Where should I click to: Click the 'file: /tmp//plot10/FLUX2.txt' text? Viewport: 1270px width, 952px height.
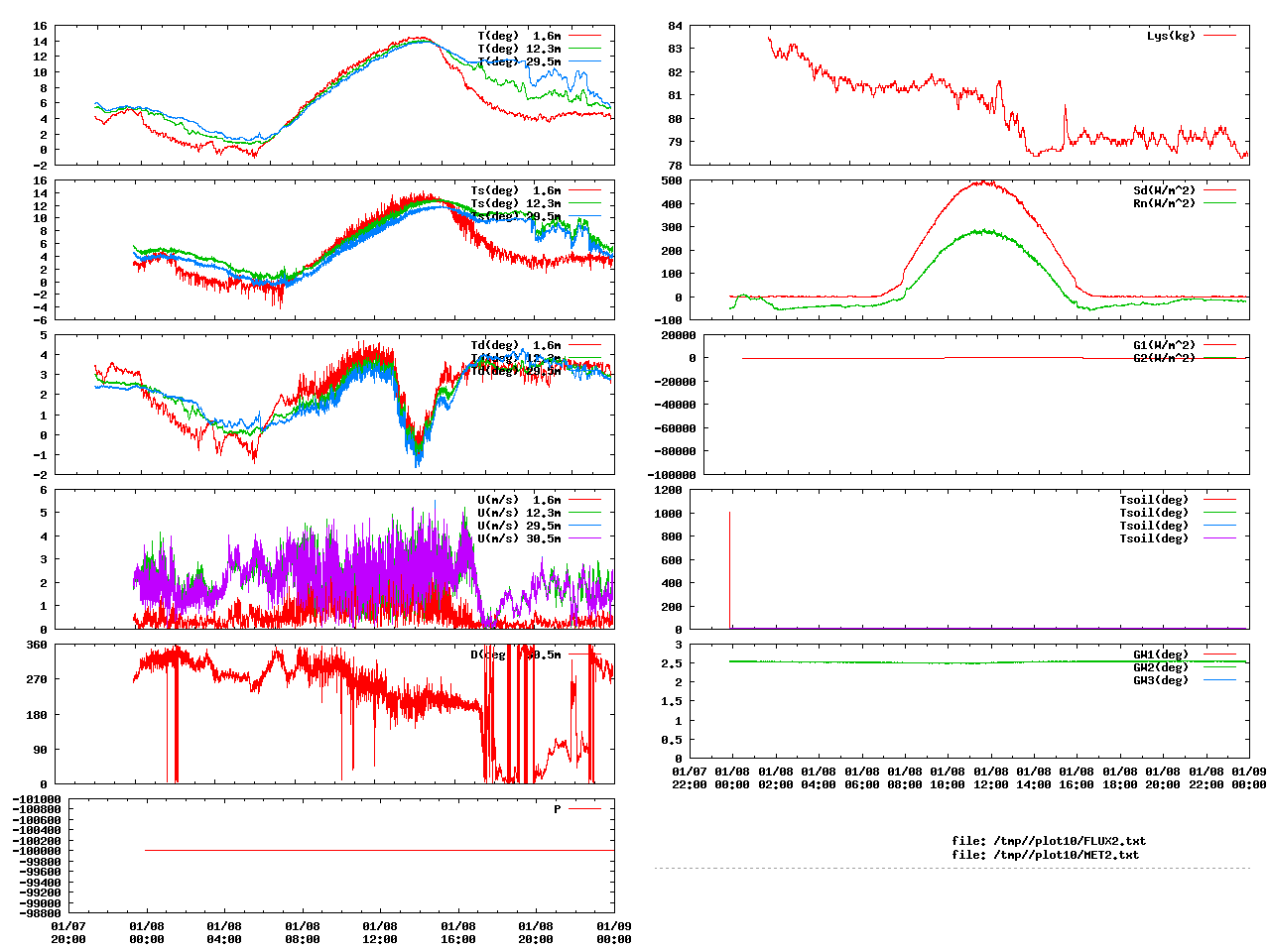[1049, 841]
